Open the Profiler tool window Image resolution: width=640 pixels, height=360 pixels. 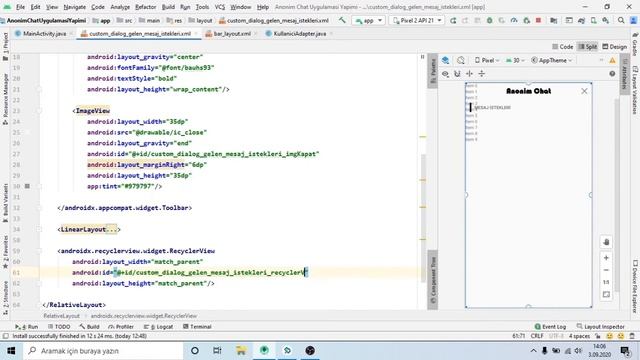pyautogui.click(x=121, y=327)
